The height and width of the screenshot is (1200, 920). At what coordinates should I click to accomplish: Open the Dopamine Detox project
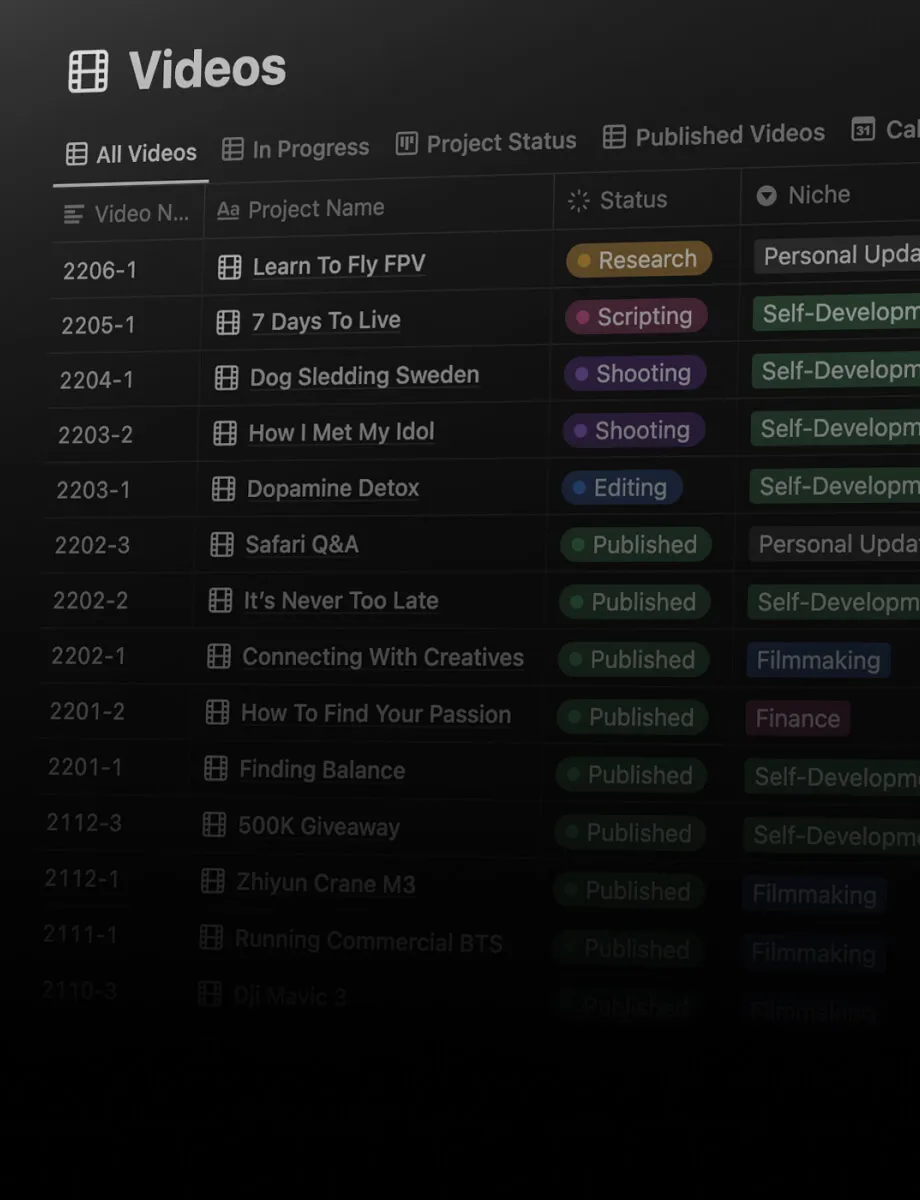(333, 489)
